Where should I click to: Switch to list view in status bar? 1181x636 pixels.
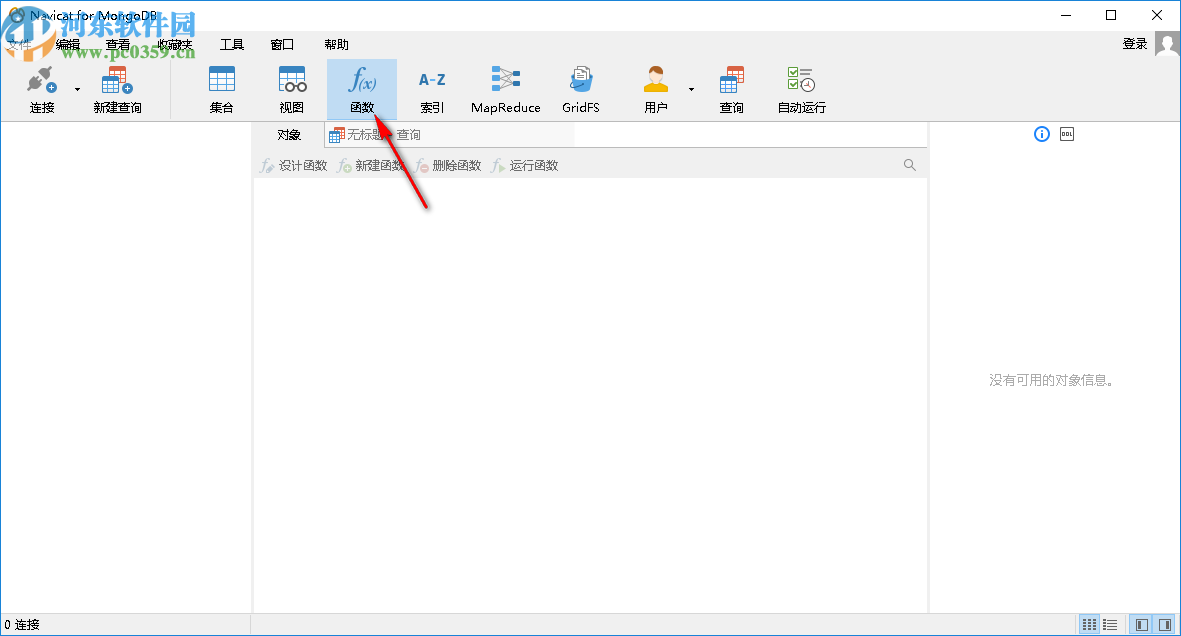pyautogui.click(x=1110, y=625)
